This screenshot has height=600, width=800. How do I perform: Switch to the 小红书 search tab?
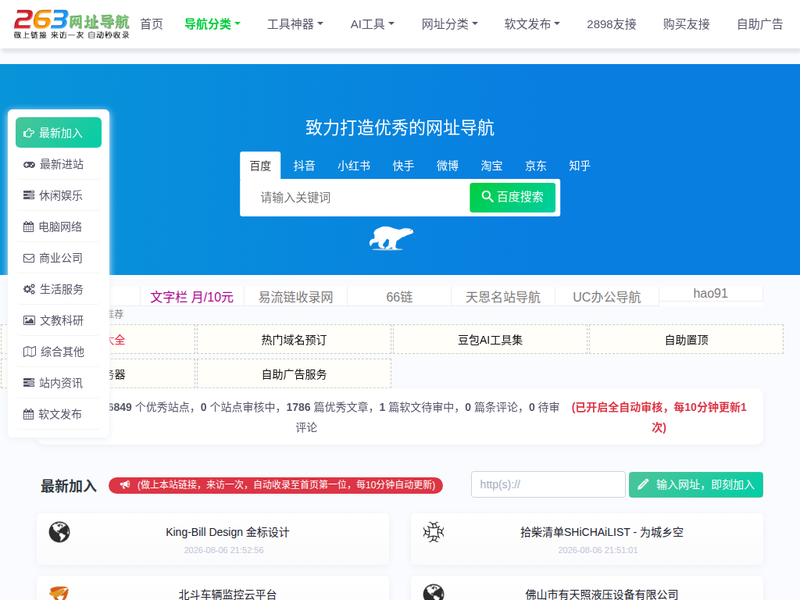354,166
